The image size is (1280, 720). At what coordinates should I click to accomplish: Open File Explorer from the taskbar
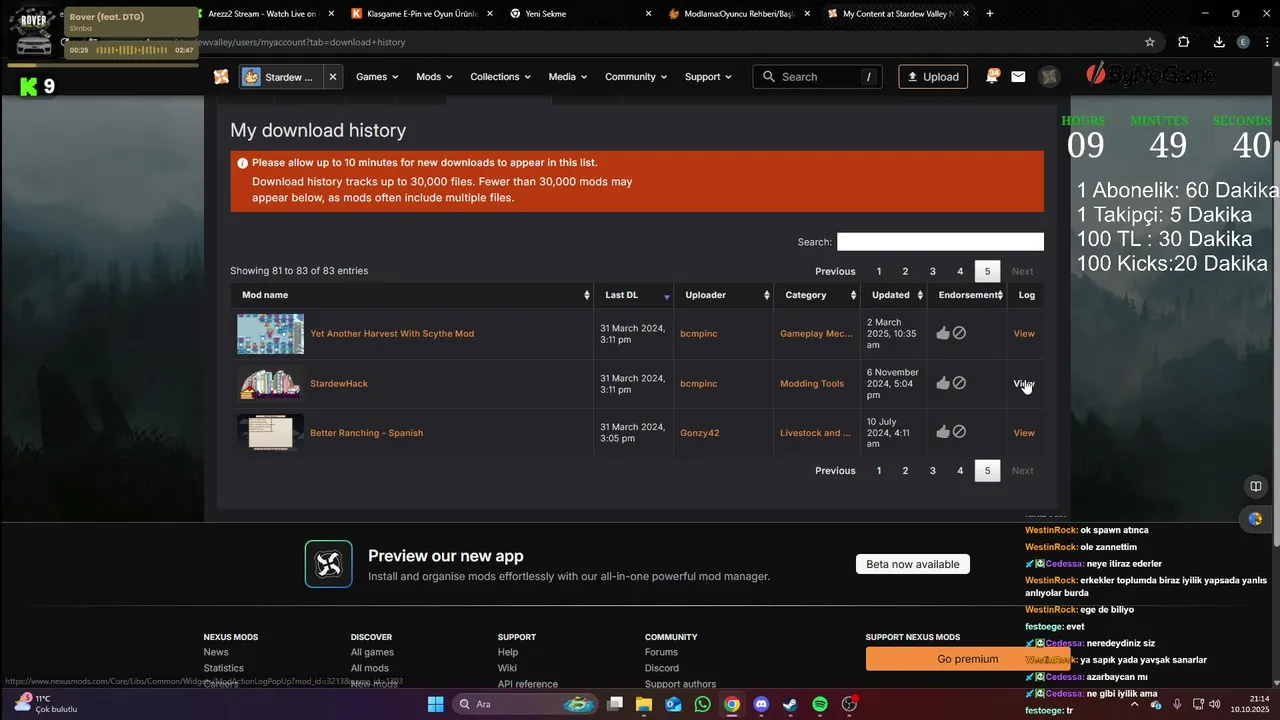coord(644,704)
